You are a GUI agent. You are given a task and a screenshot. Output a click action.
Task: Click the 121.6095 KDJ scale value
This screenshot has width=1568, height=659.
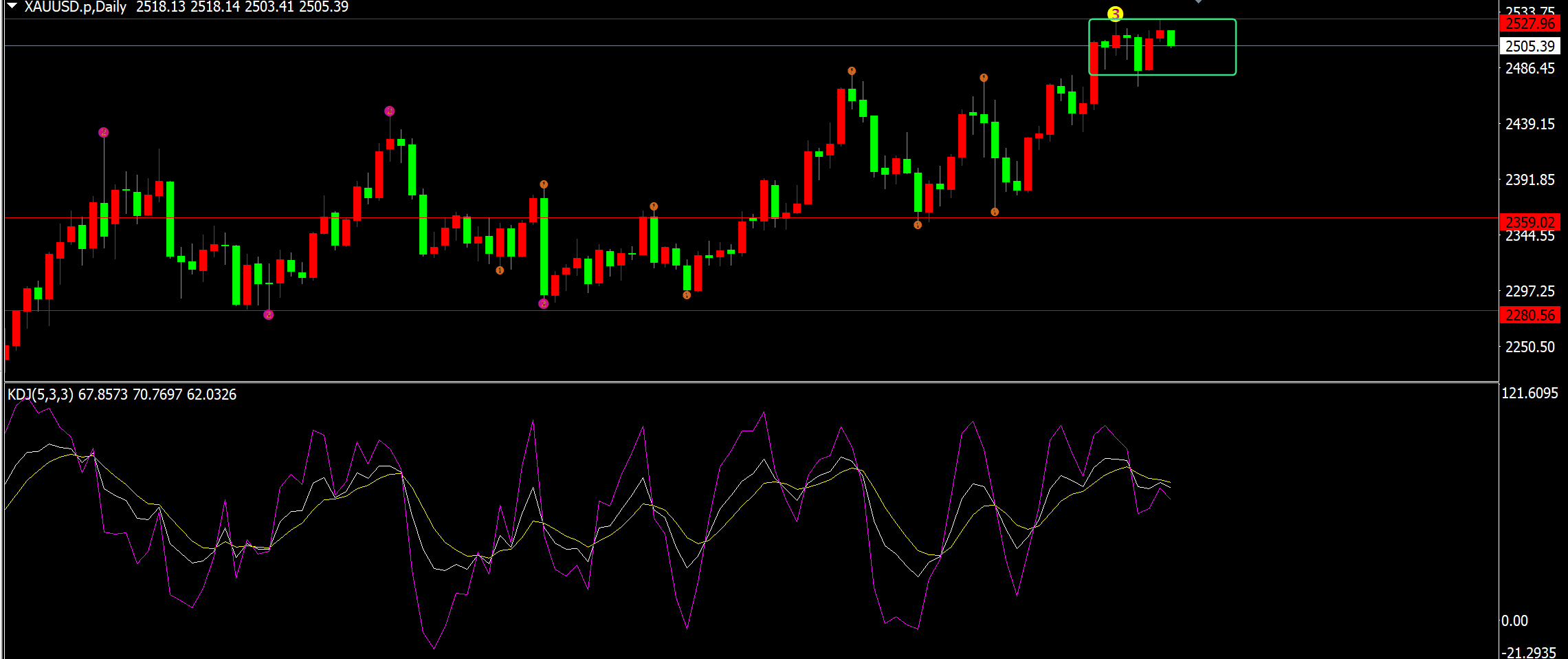pyautogui.click(x=1530, y=393)
